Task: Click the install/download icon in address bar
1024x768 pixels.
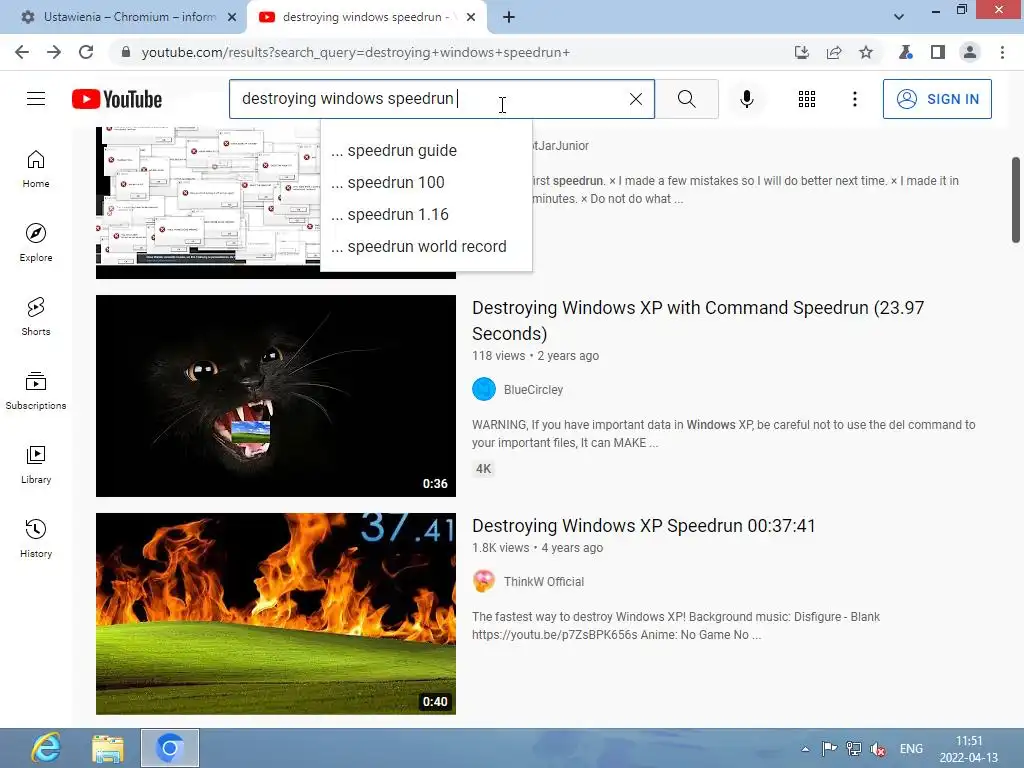Action: click(x=802, y=52)
